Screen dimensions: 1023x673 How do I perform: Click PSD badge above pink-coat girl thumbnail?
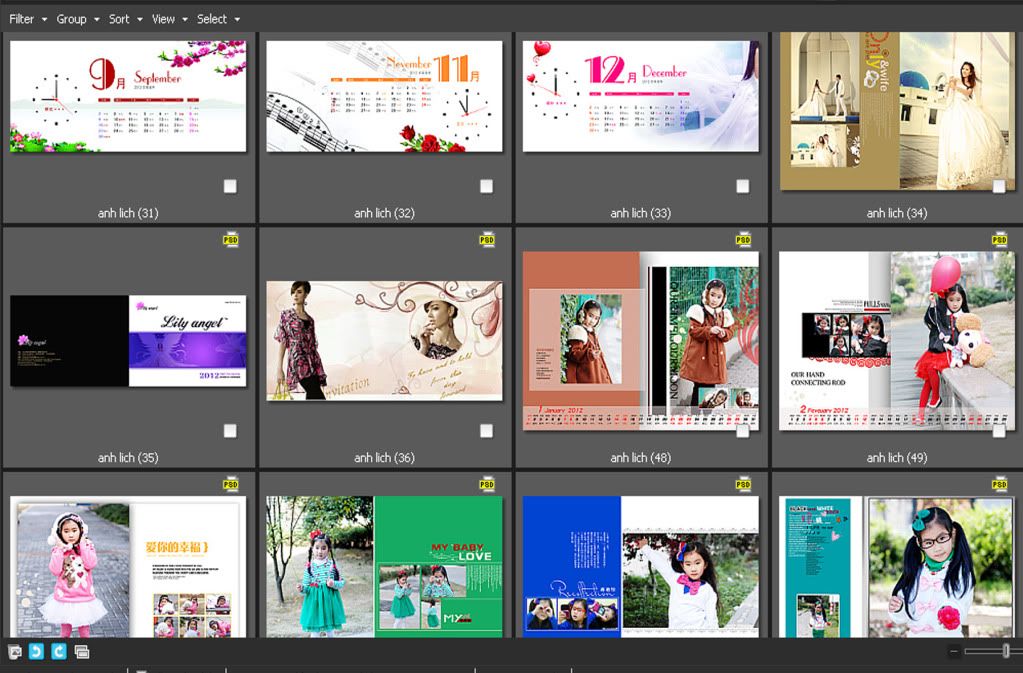[230, 484]
